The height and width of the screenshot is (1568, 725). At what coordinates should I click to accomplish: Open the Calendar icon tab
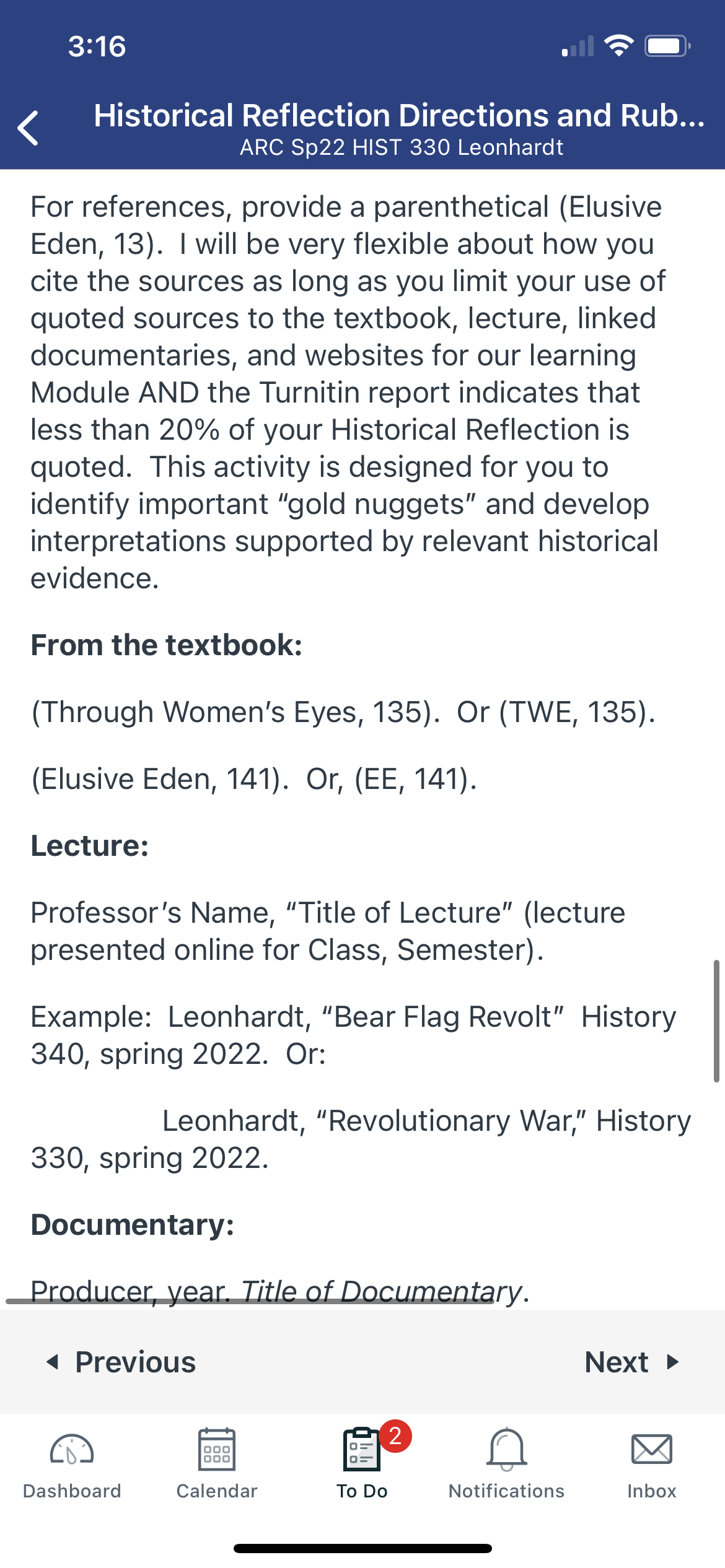[x=217, y=1449]
